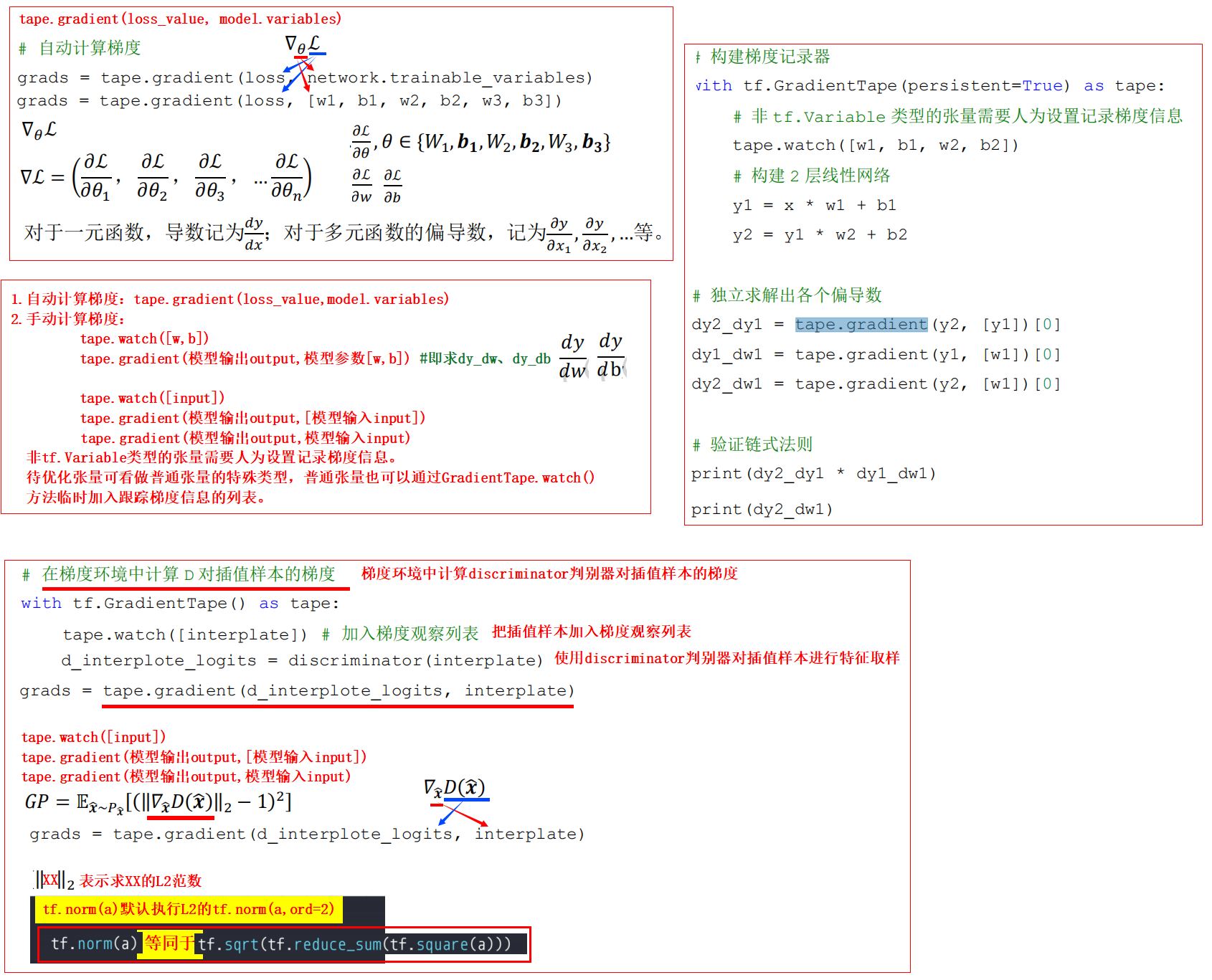The image size is (1212, 980).
Task: Collapse the 独立求解出各个偏导数 section
Action: click(x=787, y=295)
